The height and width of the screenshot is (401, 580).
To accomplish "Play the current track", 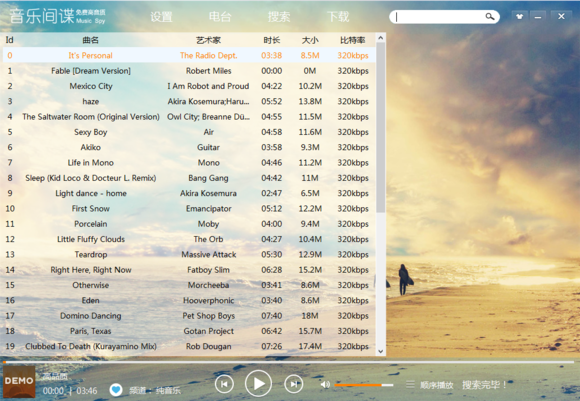I will coord(258,383).
